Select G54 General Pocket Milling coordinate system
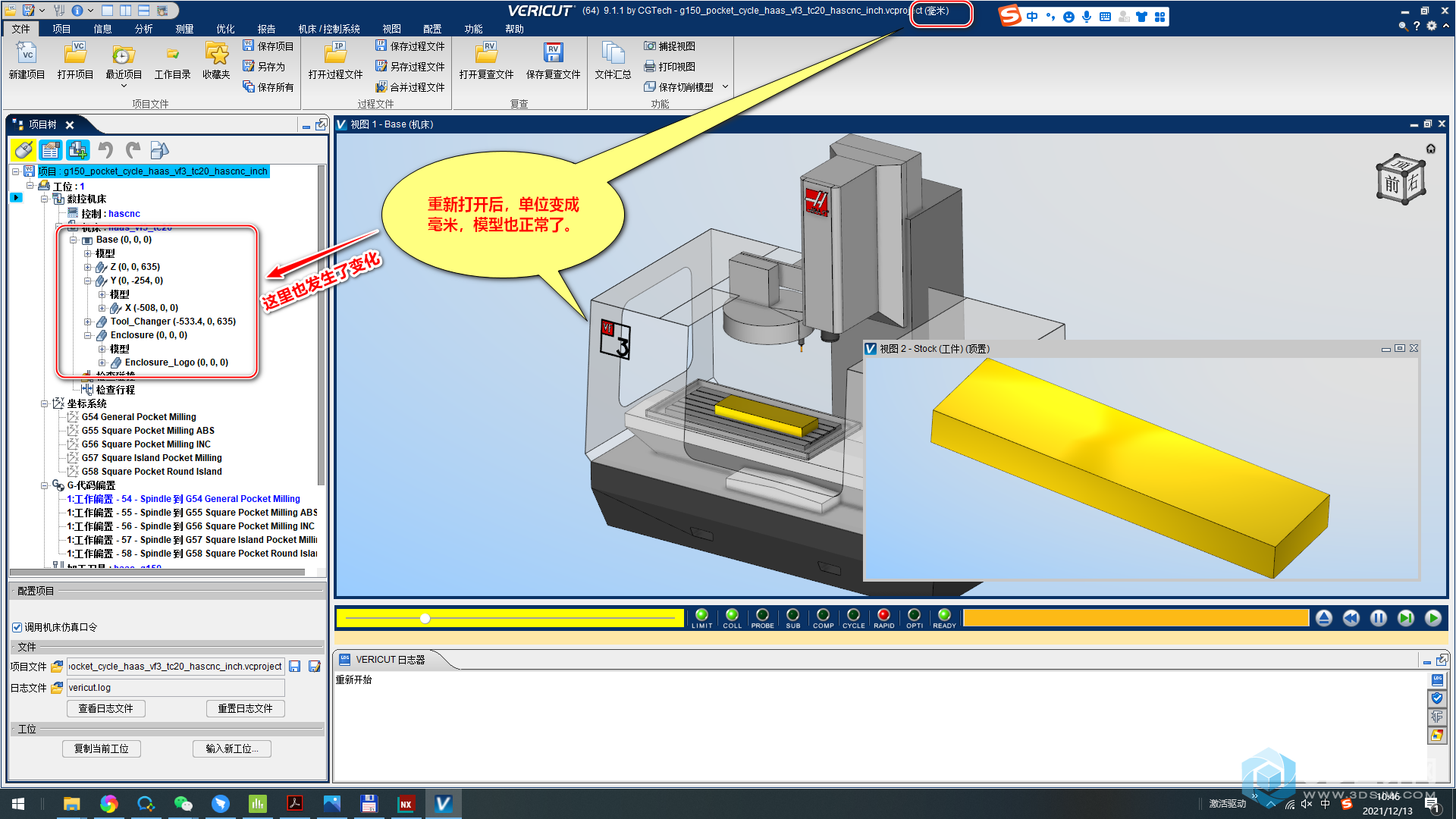This screenshot has height=819, width=1456. coord(139,417)
